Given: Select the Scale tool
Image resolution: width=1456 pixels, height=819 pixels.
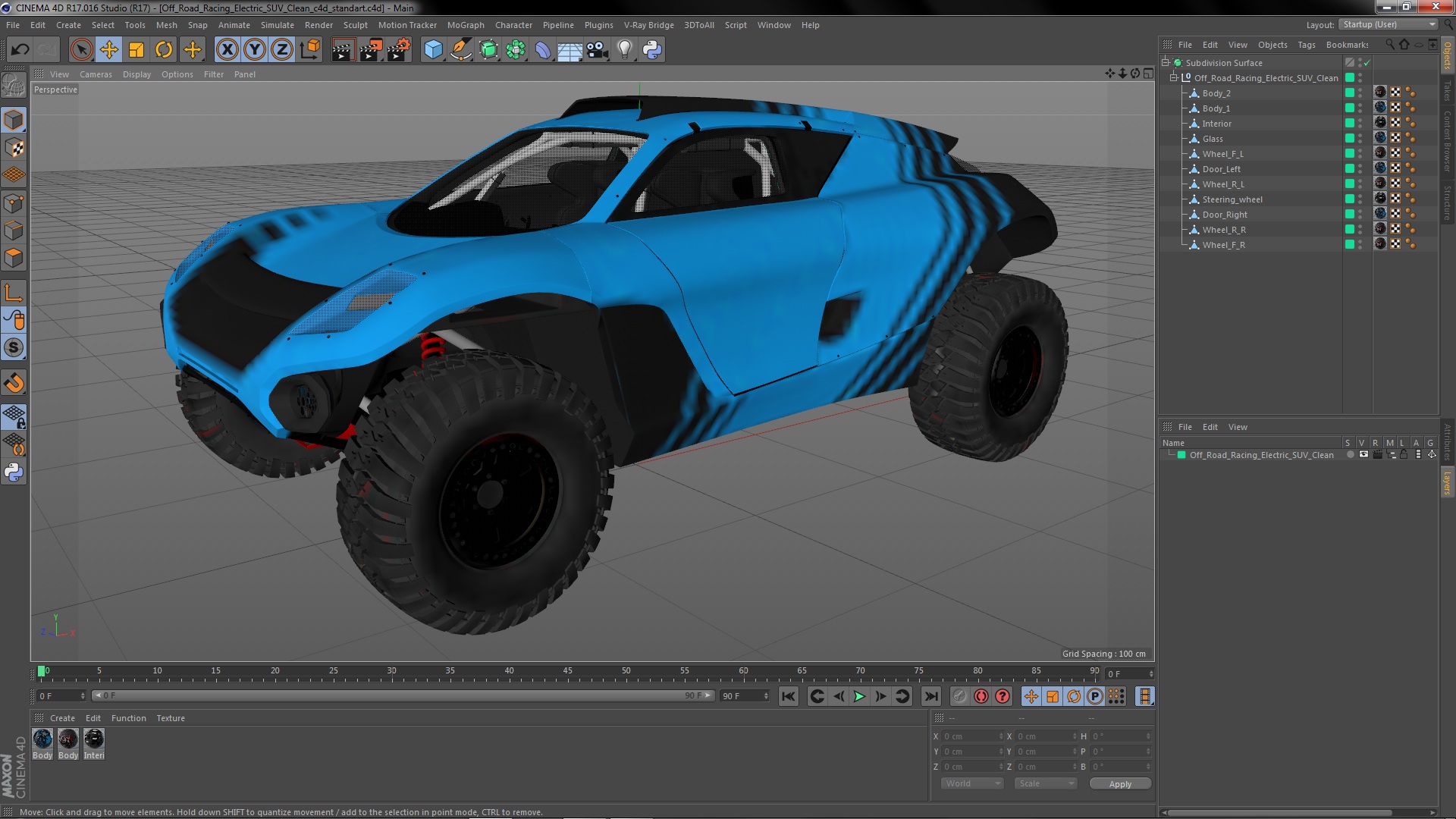Looking at the screenshot, I should point(136,50).
